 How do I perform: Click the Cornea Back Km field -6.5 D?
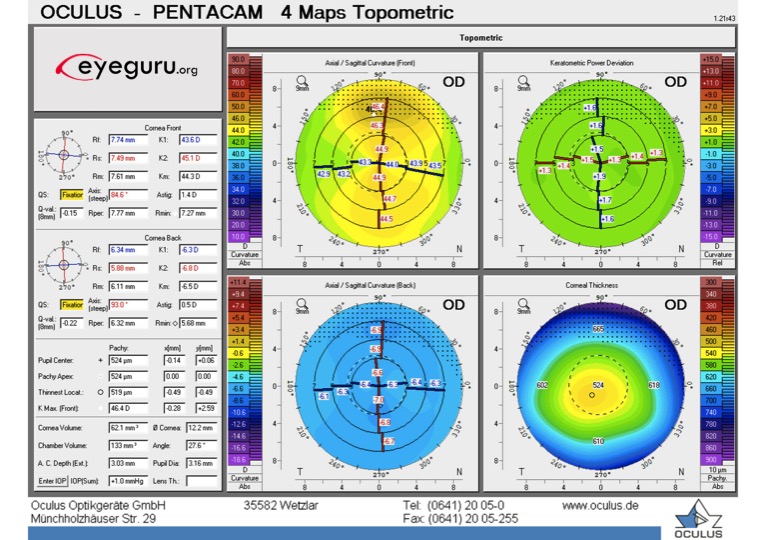point(198,286)
